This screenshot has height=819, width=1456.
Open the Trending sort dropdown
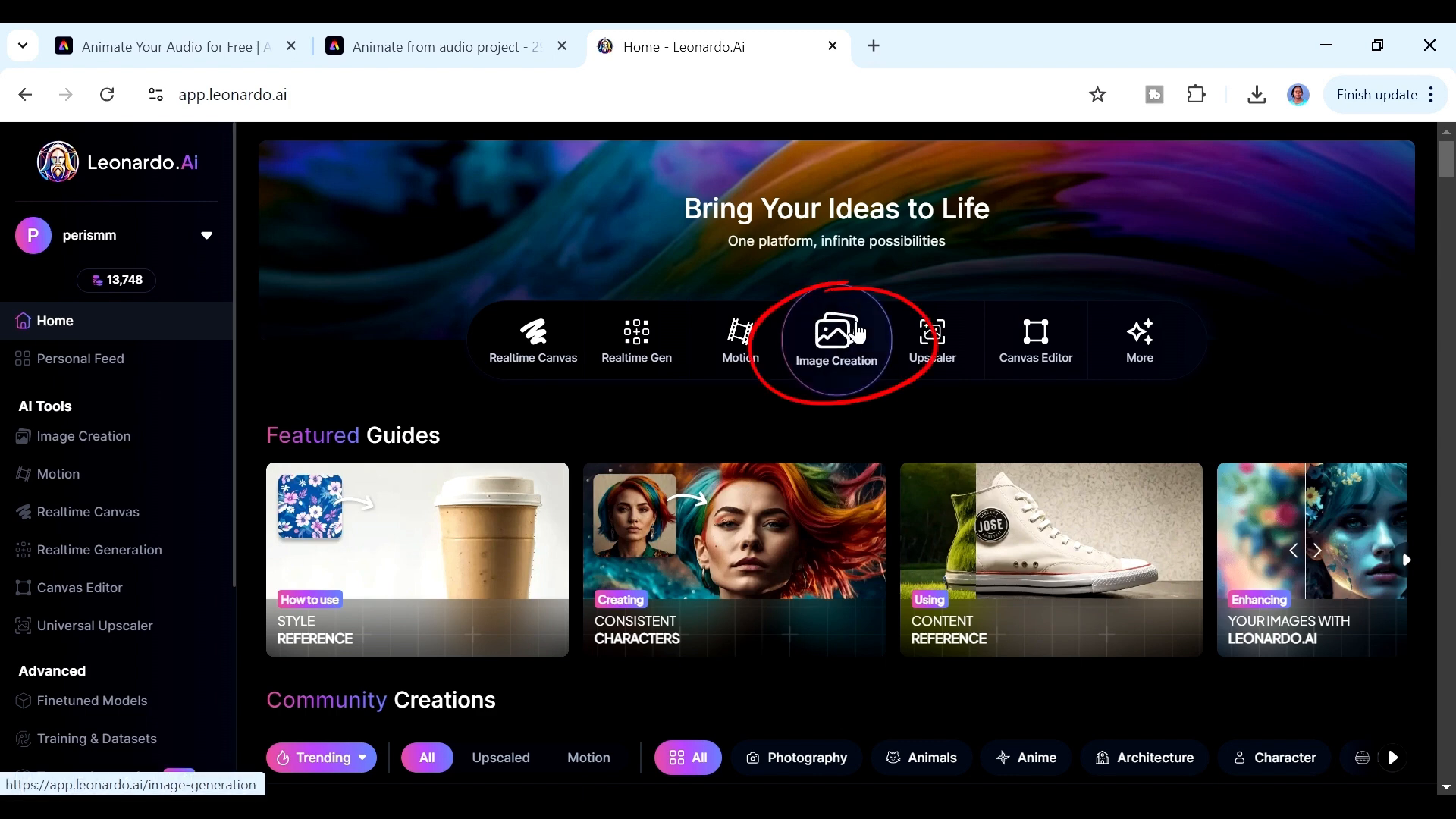tap(322, 758)
